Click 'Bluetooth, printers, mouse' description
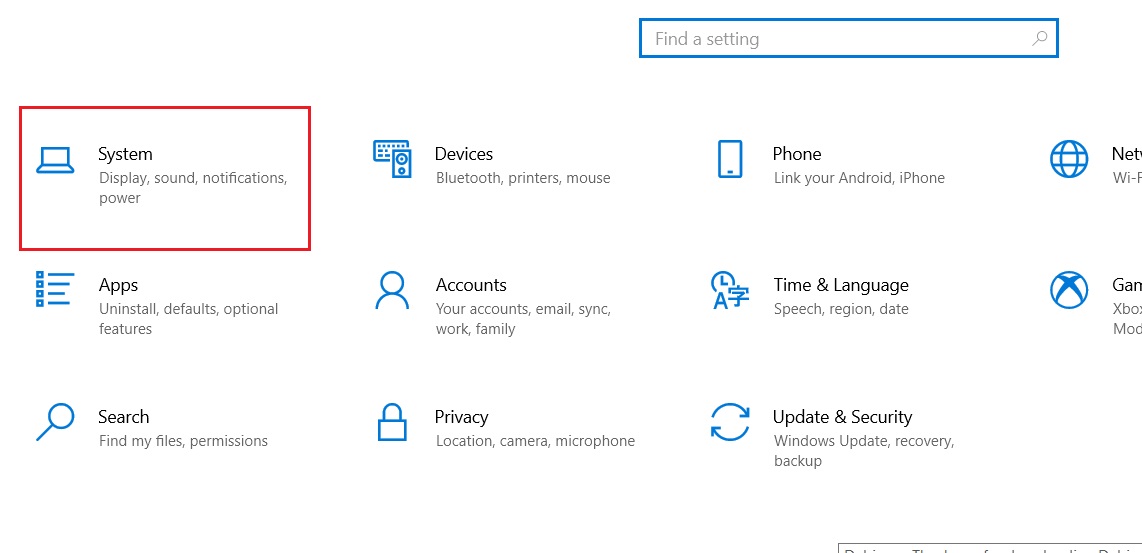The width and height of the screenshot is (1142, 553). (x=523, y=178)
